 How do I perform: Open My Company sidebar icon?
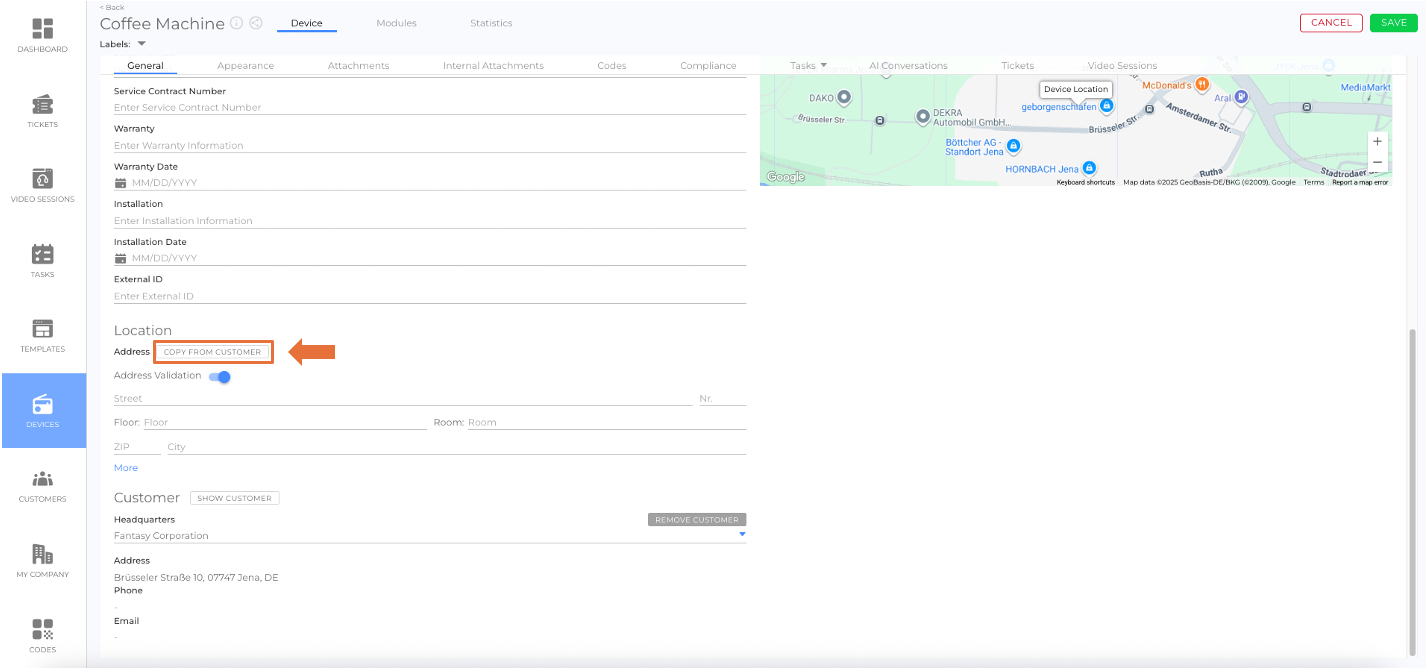pos(43,560)
